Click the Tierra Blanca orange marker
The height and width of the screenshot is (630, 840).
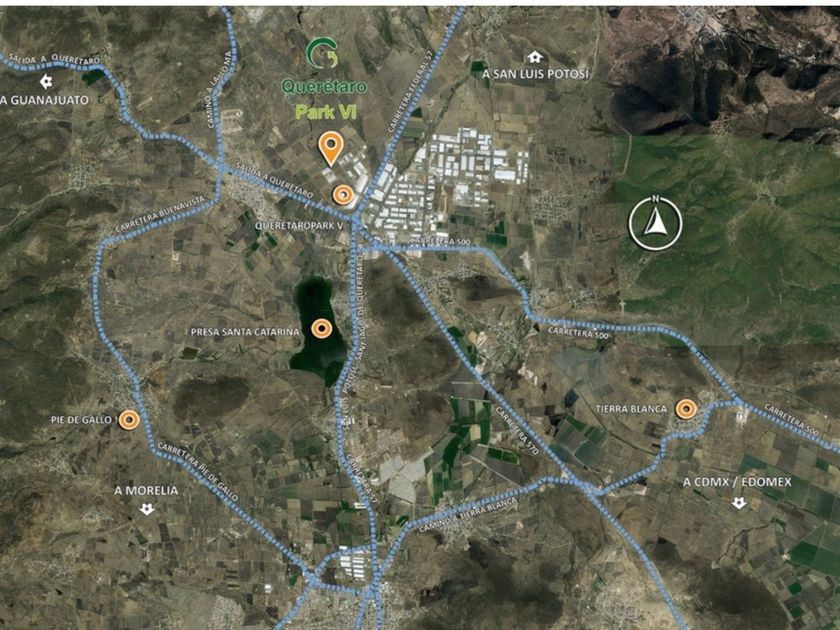click(x=686, y=409)
